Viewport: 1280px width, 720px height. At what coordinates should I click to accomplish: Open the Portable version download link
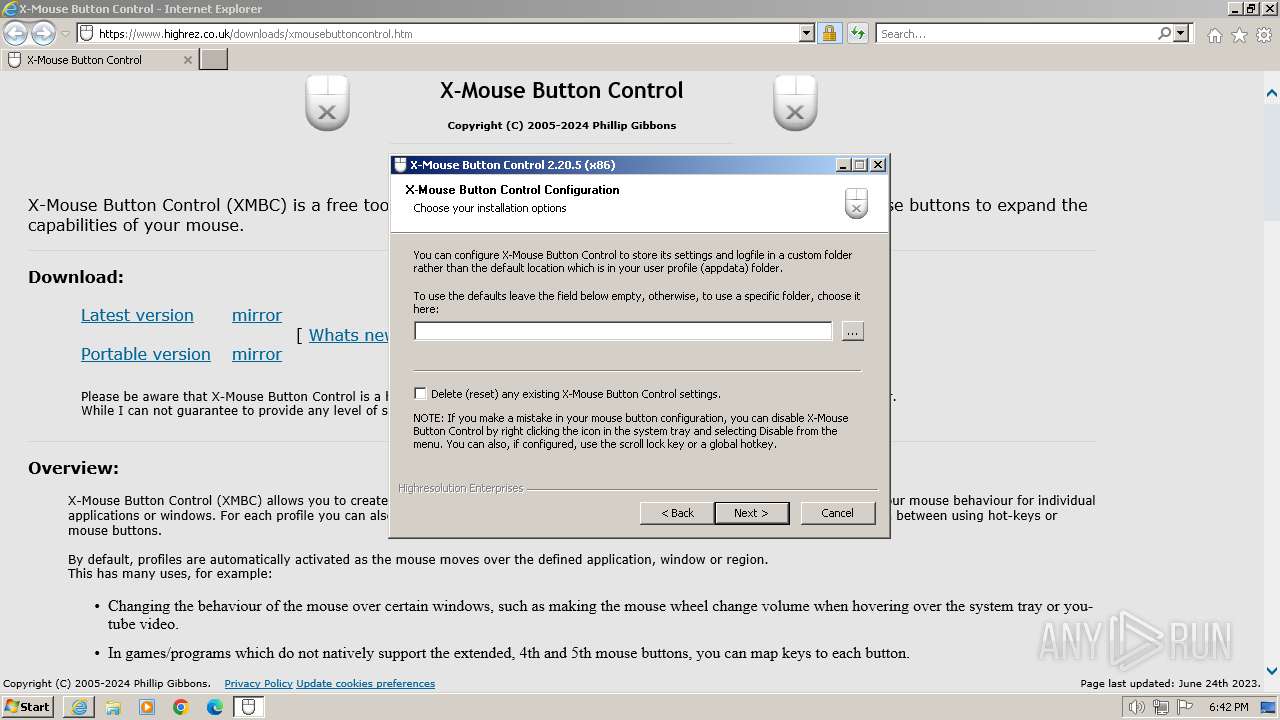click(x=146, y=354)
